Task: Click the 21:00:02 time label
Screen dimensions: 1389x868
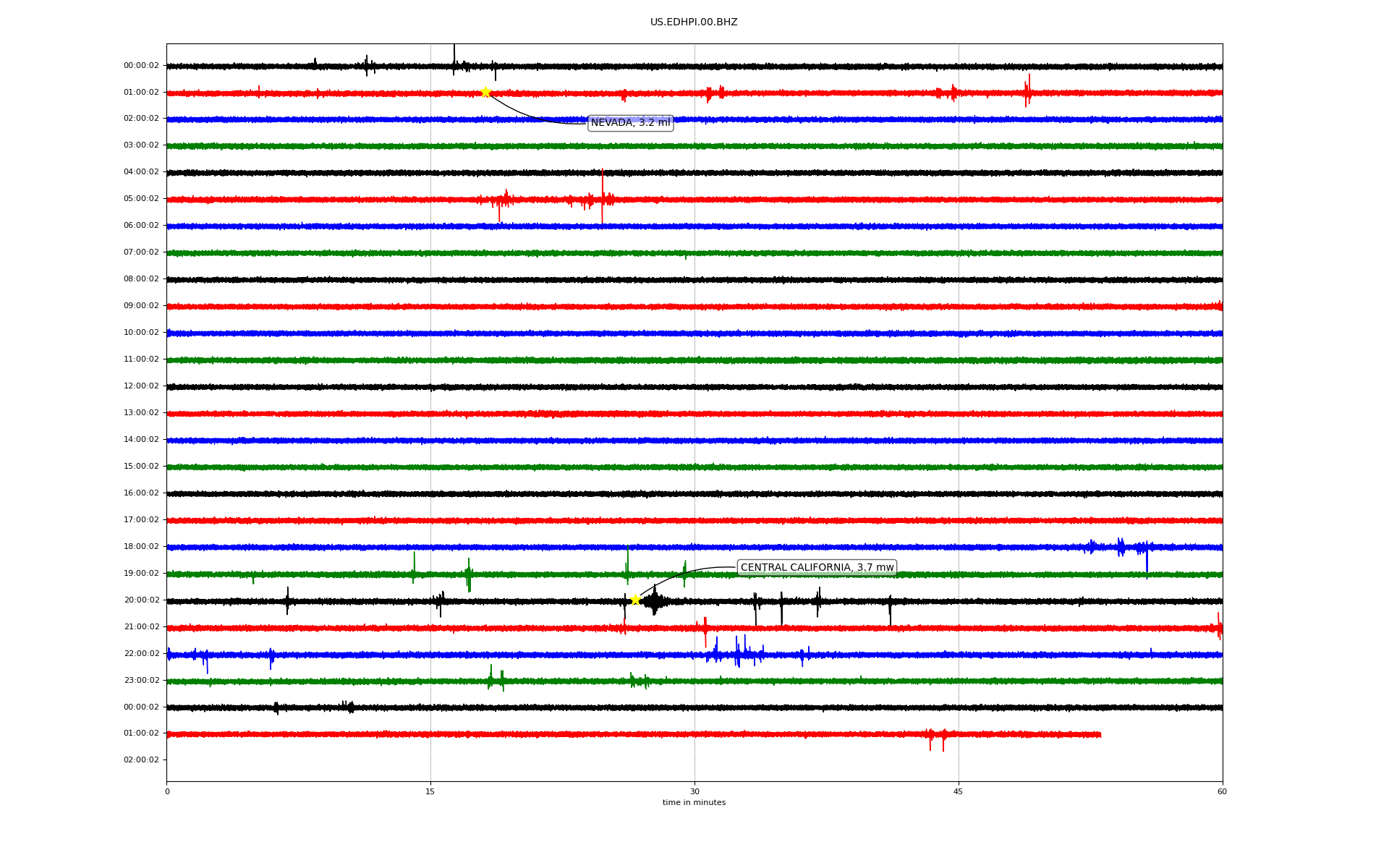Action: (141, 627)
